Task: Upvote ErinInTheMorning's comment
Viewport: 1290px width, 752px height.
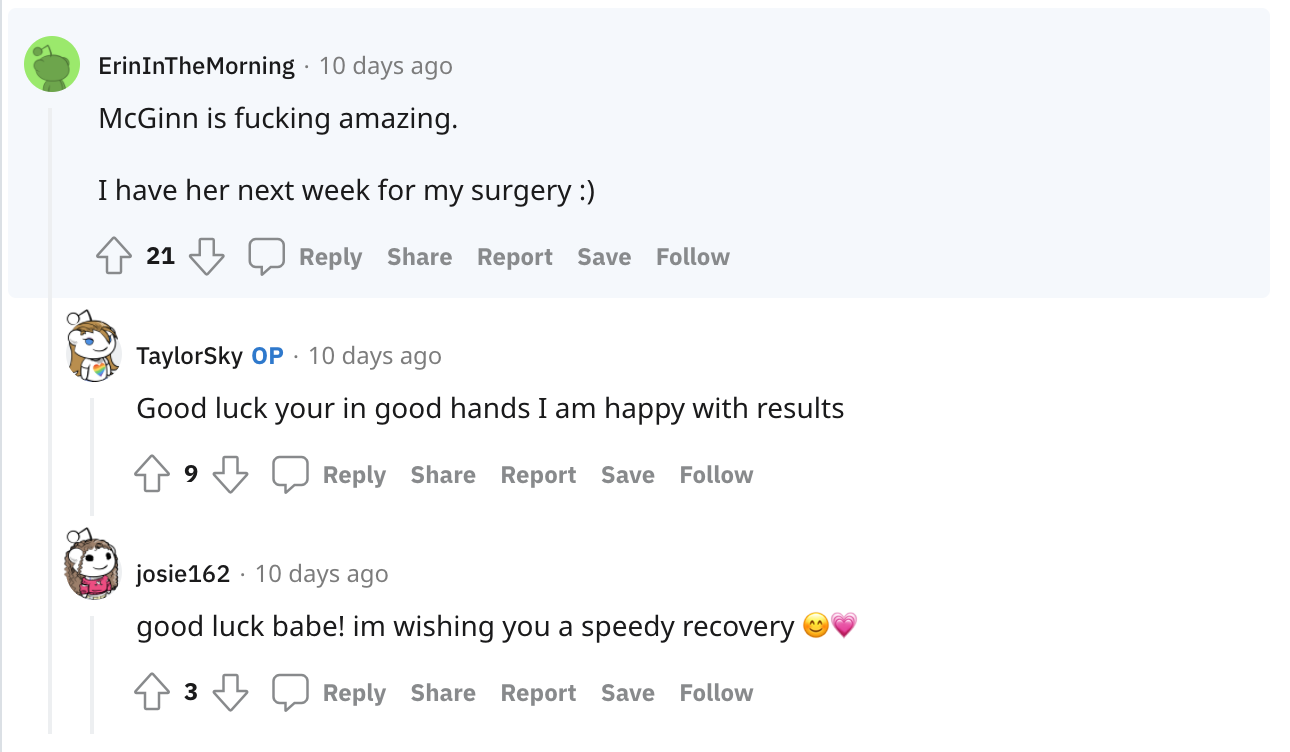Action: point(114,257)
